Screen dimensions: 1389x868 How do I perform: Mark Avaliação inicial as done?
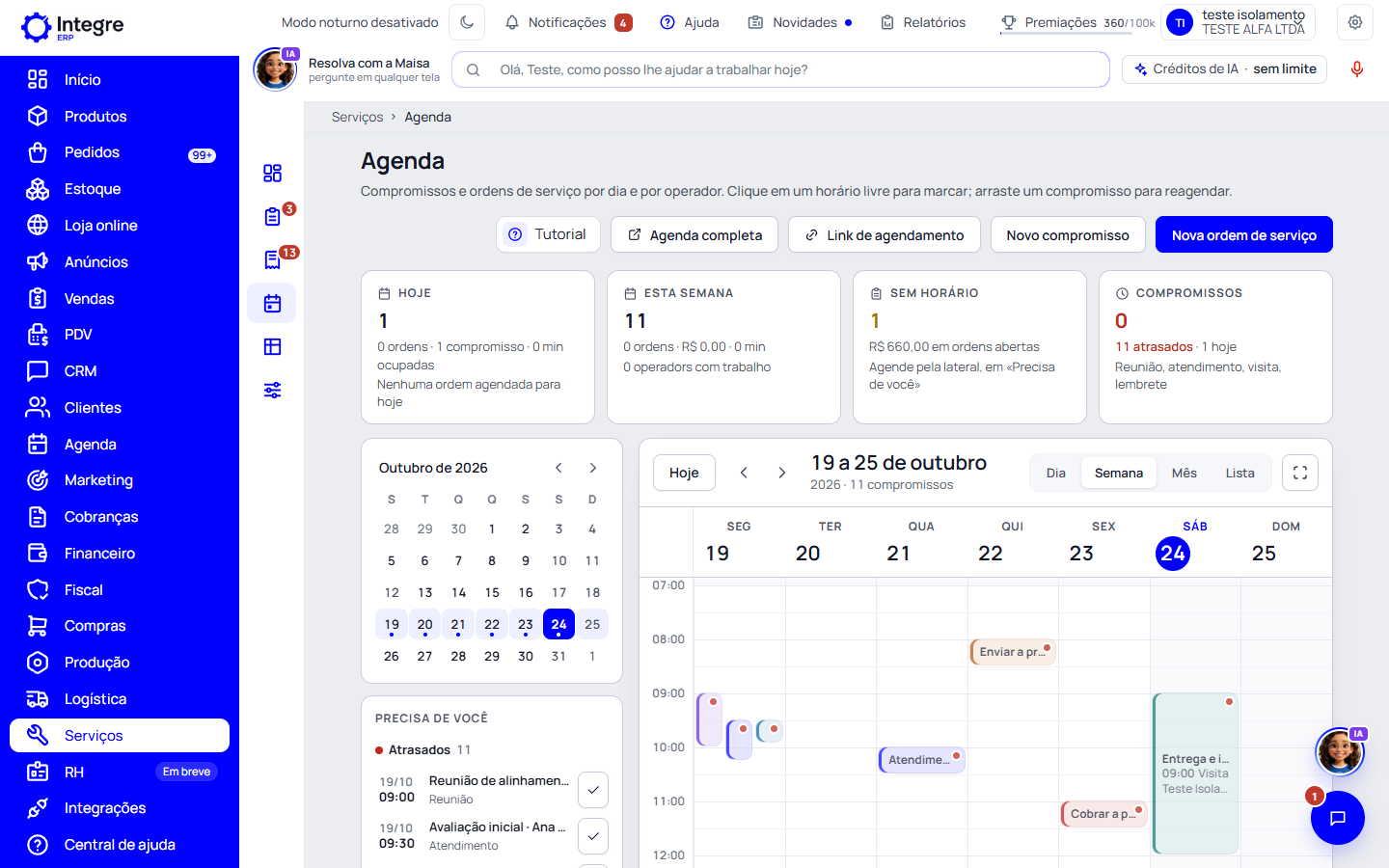coord(593,836)
